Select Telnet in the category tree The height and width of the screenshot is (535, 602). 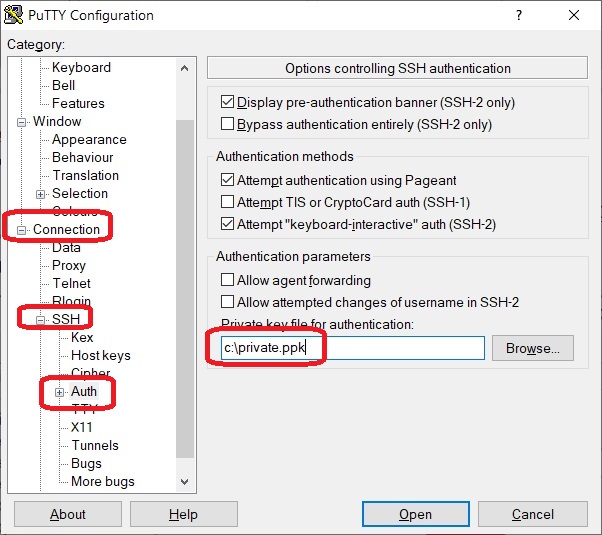(x=71, y=283)
